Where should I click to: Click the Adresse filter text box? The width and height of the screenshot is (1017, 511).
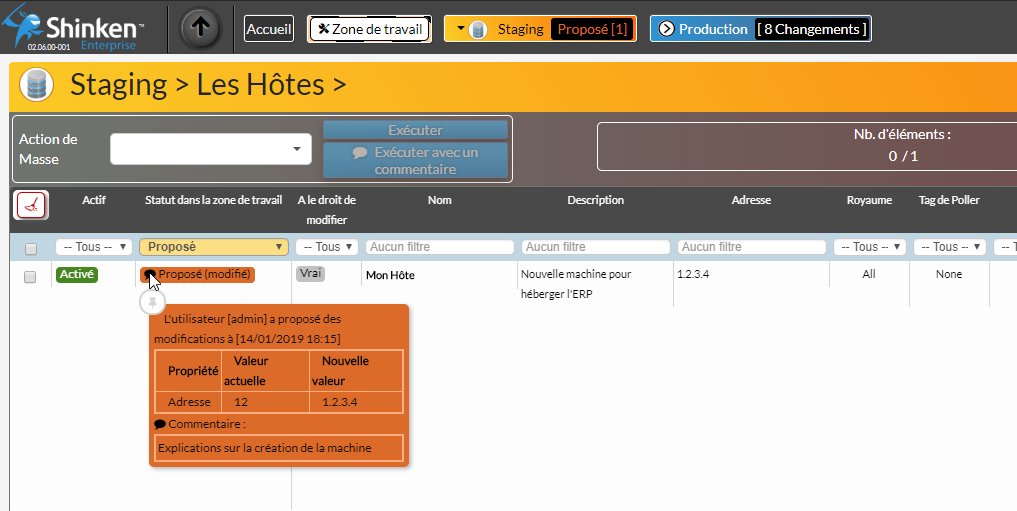click(751, 247)
